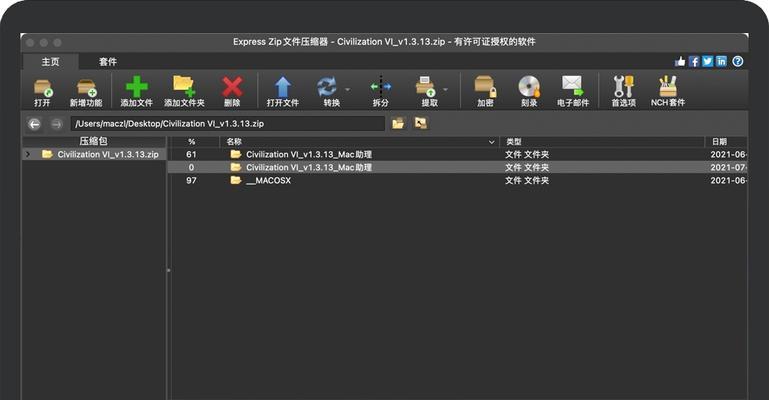Select the __MACOSX folder row
Image resolution: width=769 pixels, height=400 pixels.
point(458,180)
